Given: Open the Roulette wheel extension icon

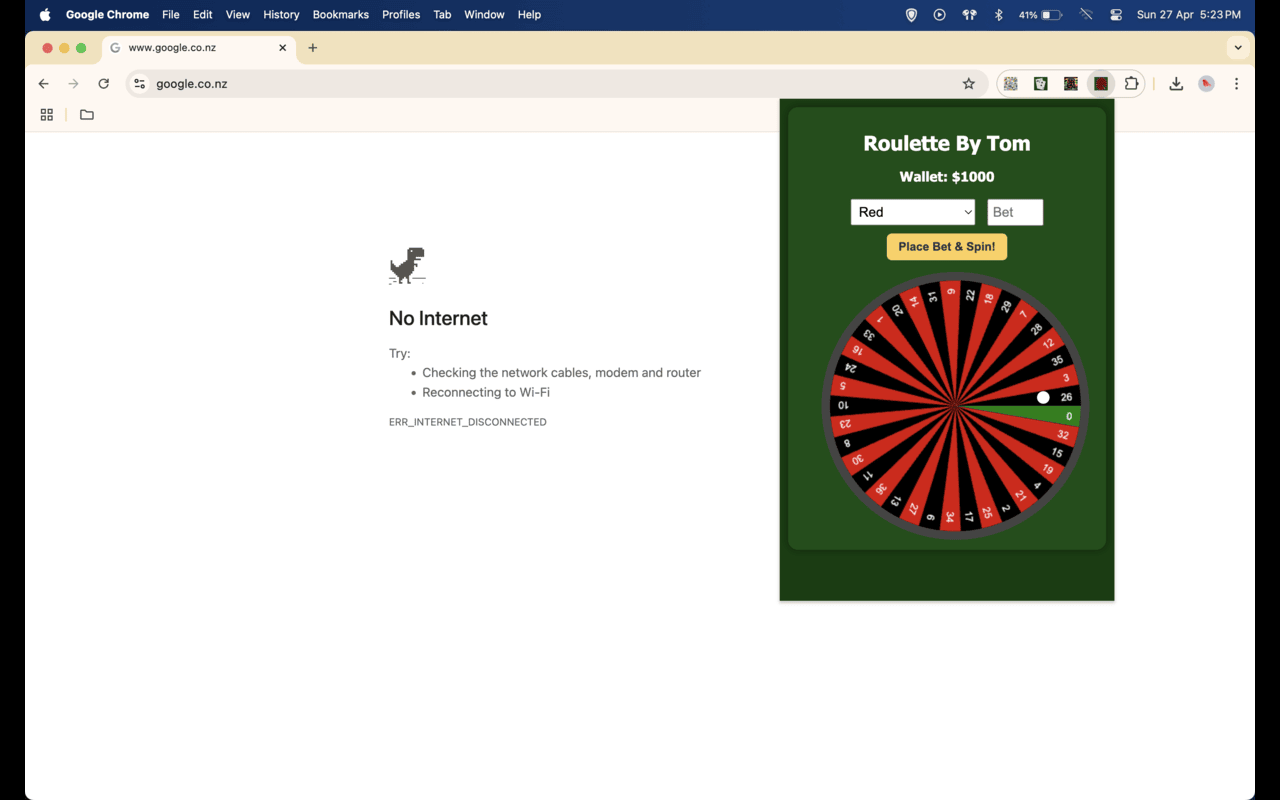Looking at the screenshot, I should coord(1101,83).
